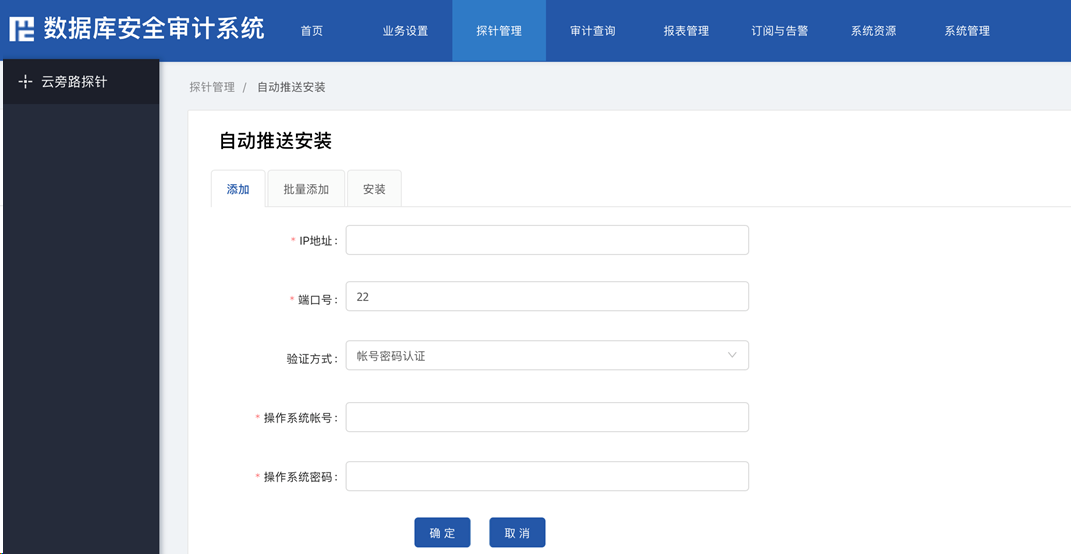The width and height of the screenshot is (1071, 554).
Task: Open the 报表管理 menu
Action: click(686, 31)
